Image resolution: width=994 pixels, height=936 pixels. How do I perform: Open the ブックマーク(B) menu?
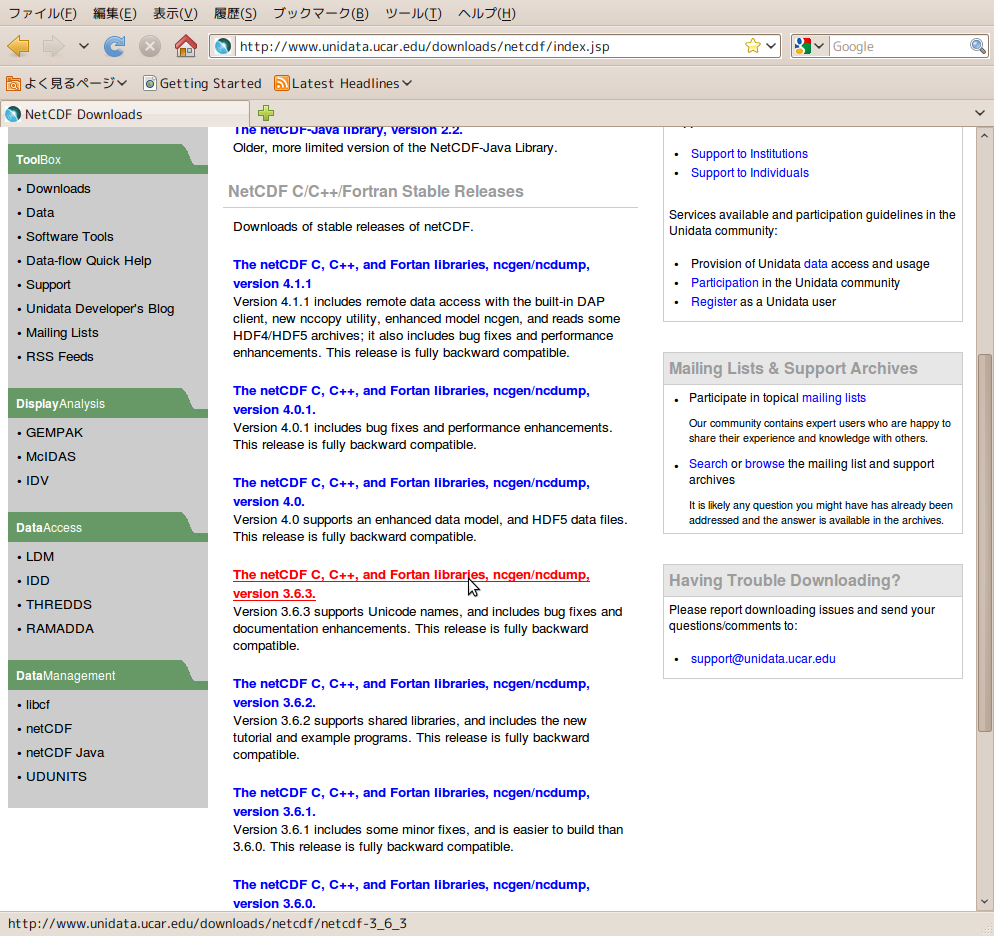click(x=321, y=13)
